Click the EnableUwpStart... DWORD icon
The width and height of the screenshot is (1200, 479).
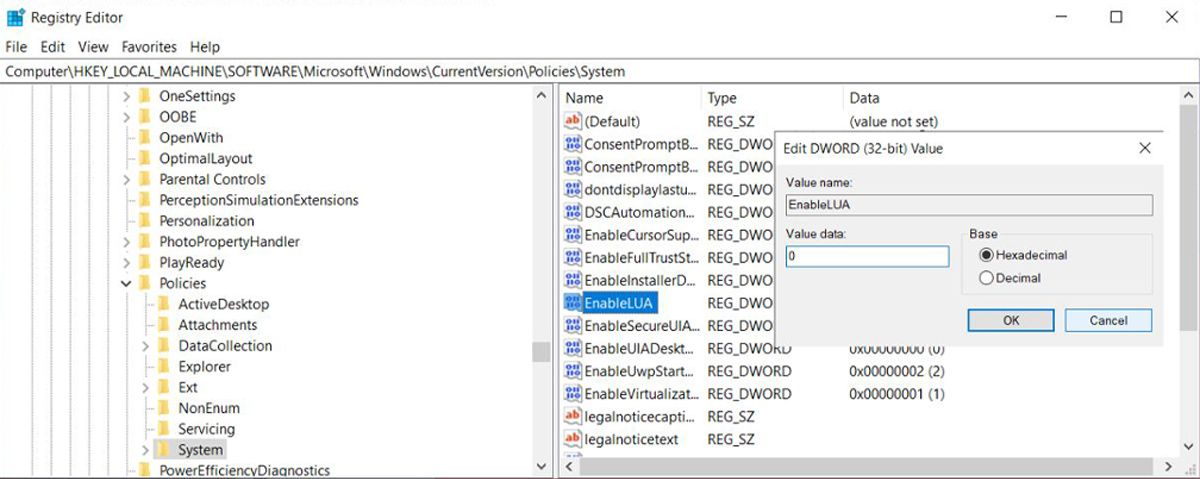(573, 370)
